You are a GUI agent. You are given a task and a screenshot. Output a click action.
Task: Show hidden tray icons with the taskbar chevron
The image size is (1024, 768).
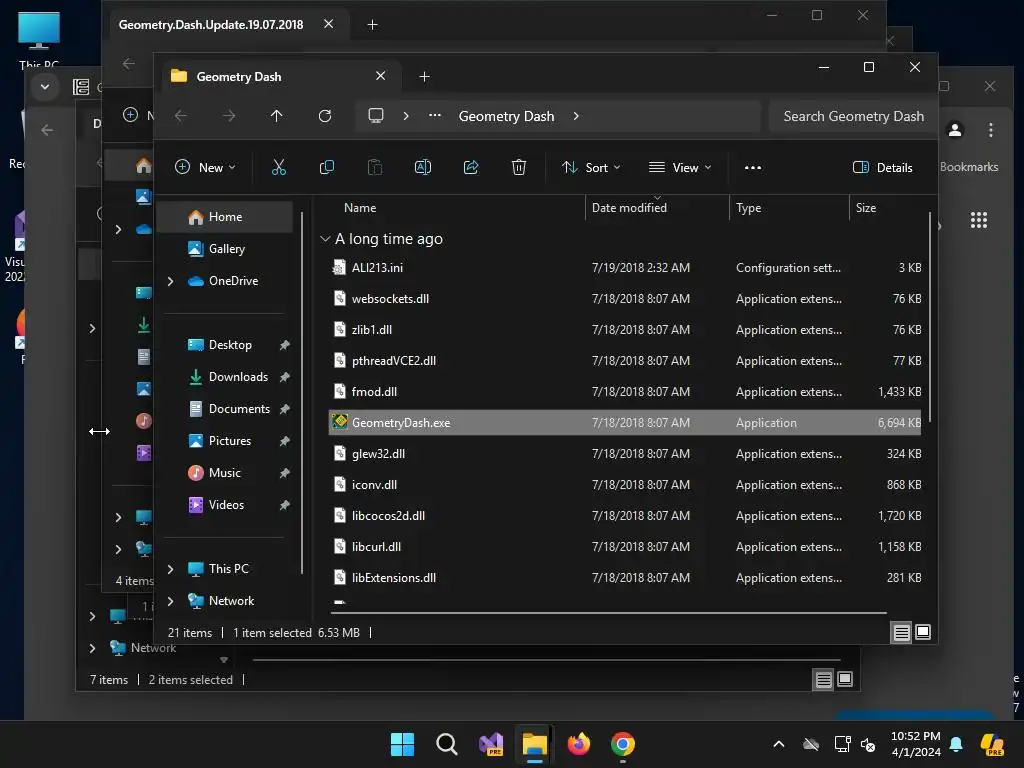click(778, 744)
